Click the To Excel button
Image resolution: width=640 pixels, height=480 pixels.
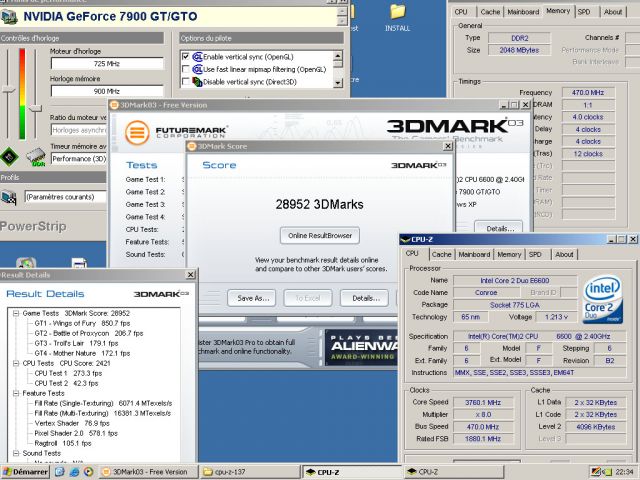coord(308,298)
